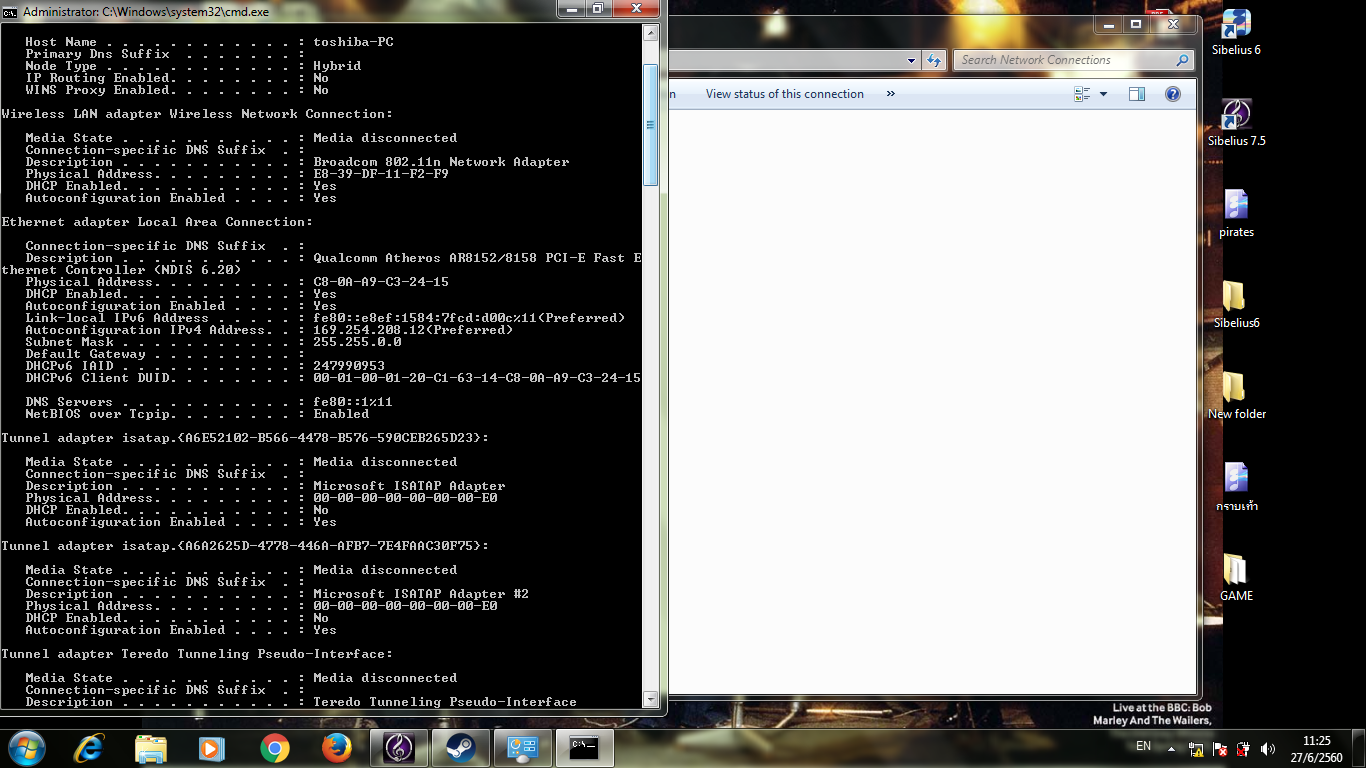Click the power plug tray icon
The width and height of the screenshot is (1366, 768).
[1243, 749]
